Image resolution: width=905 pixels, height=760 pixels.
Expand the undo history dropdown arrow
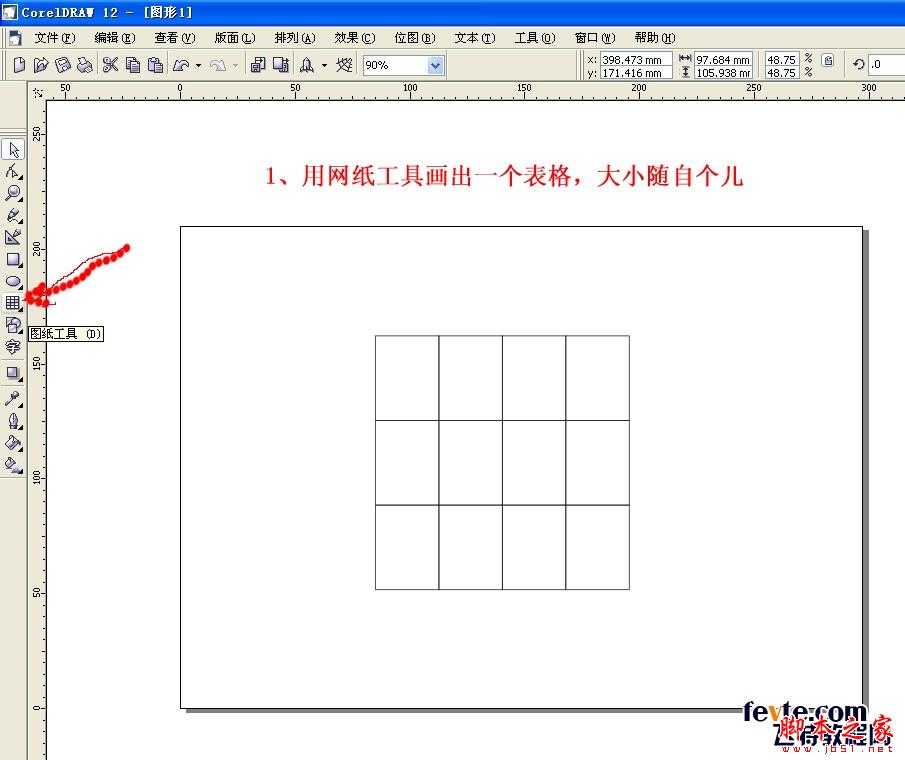(x=199, y=65)
